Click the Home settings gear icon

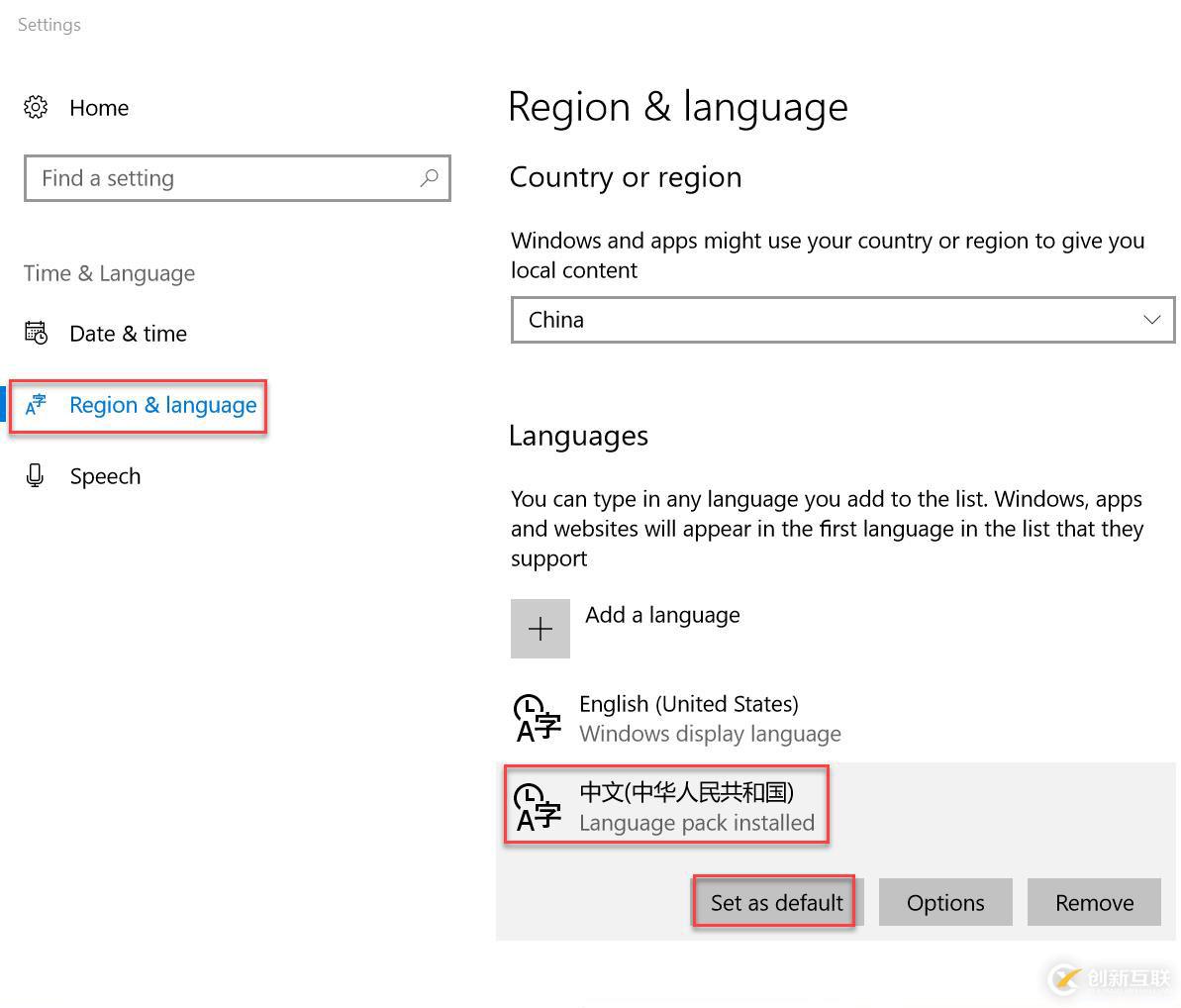coord(36,107)
